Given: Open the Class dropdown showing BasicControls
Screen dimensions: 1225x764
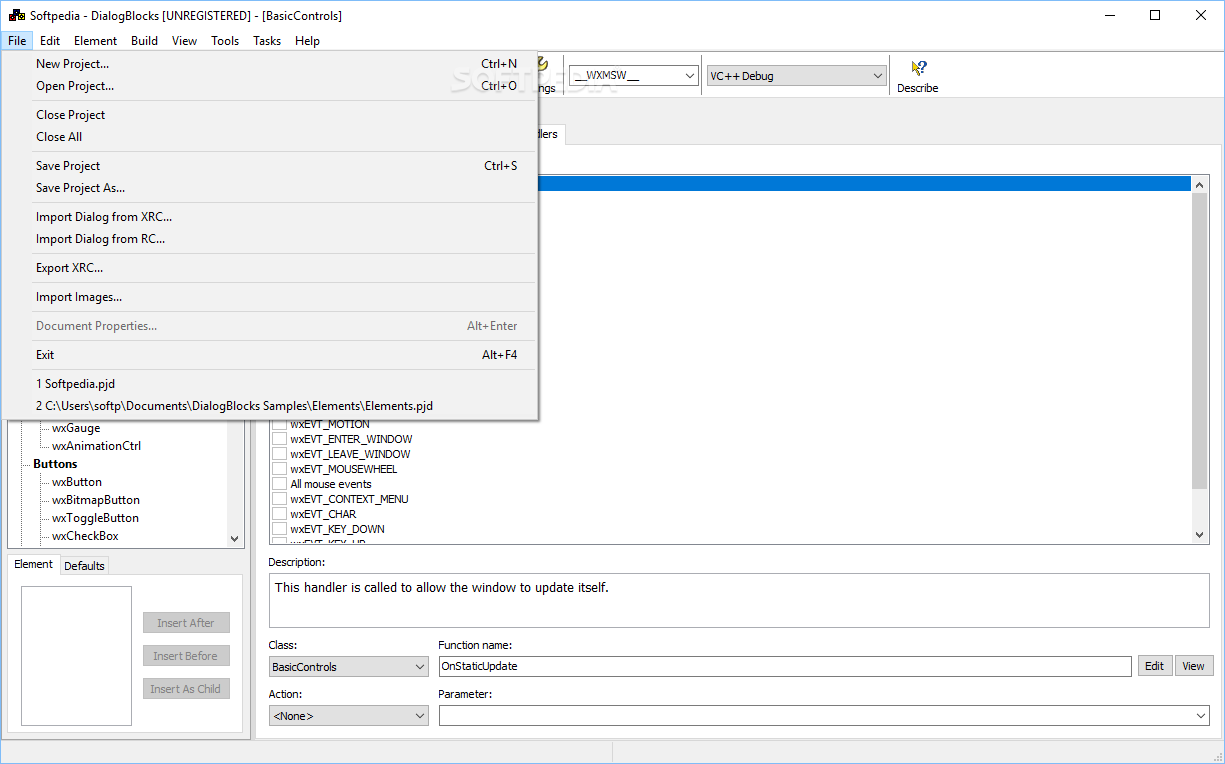Looking at the screenshot, I should click(349, 667).
